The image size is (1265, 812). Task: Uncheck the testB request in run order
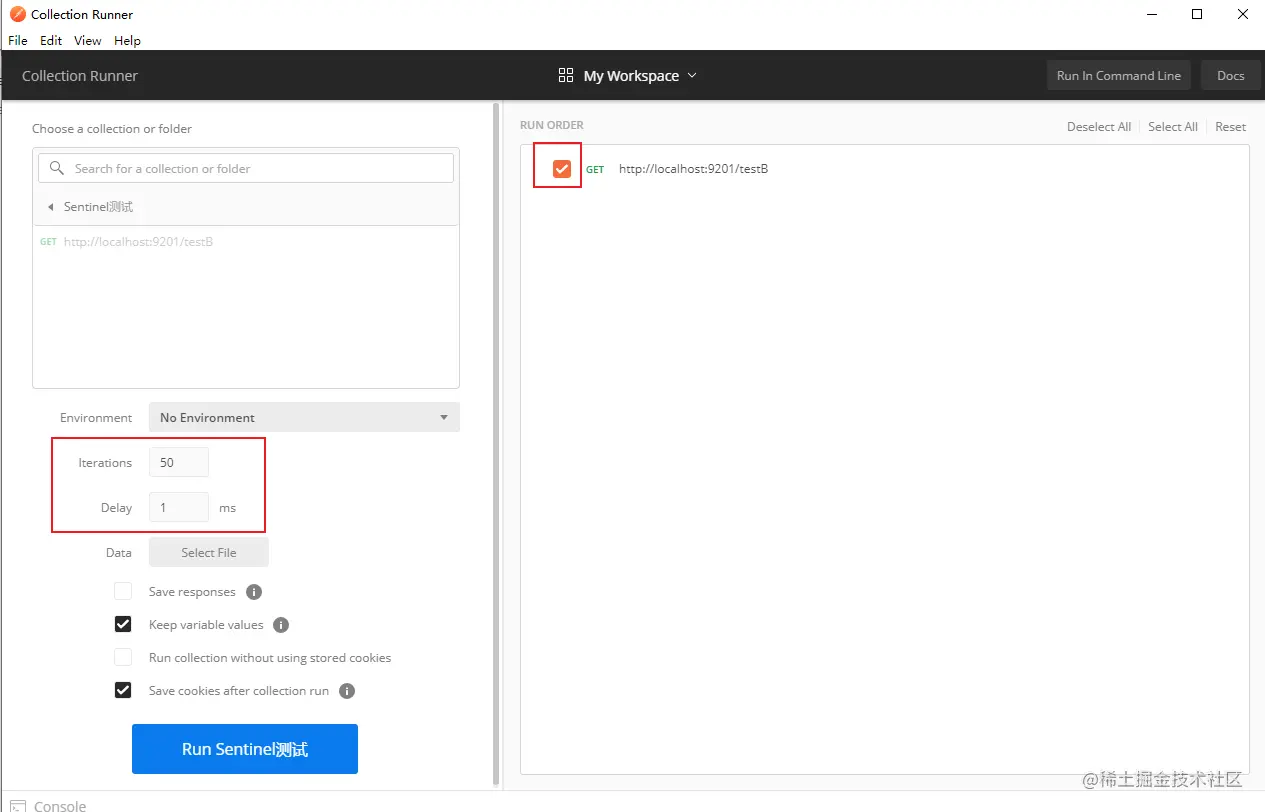pos(562,169)
